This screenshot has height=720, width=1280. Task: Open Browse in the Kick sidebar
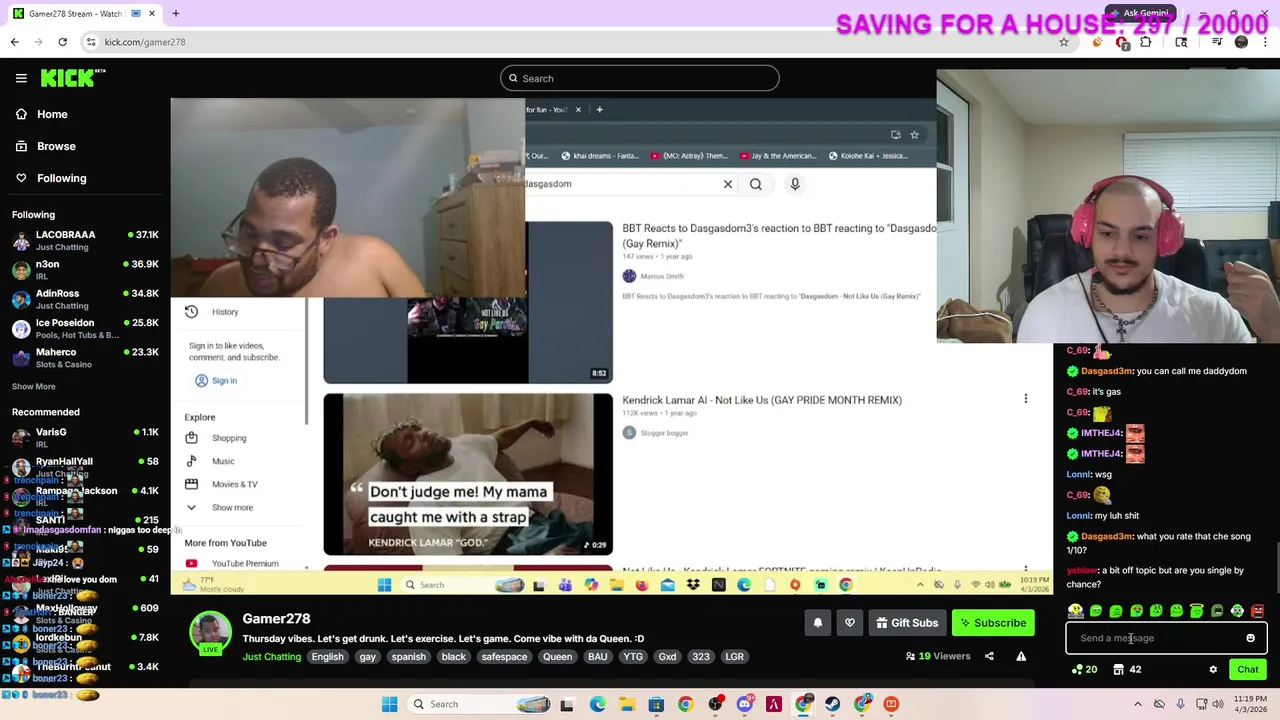[x=45, y=146]
